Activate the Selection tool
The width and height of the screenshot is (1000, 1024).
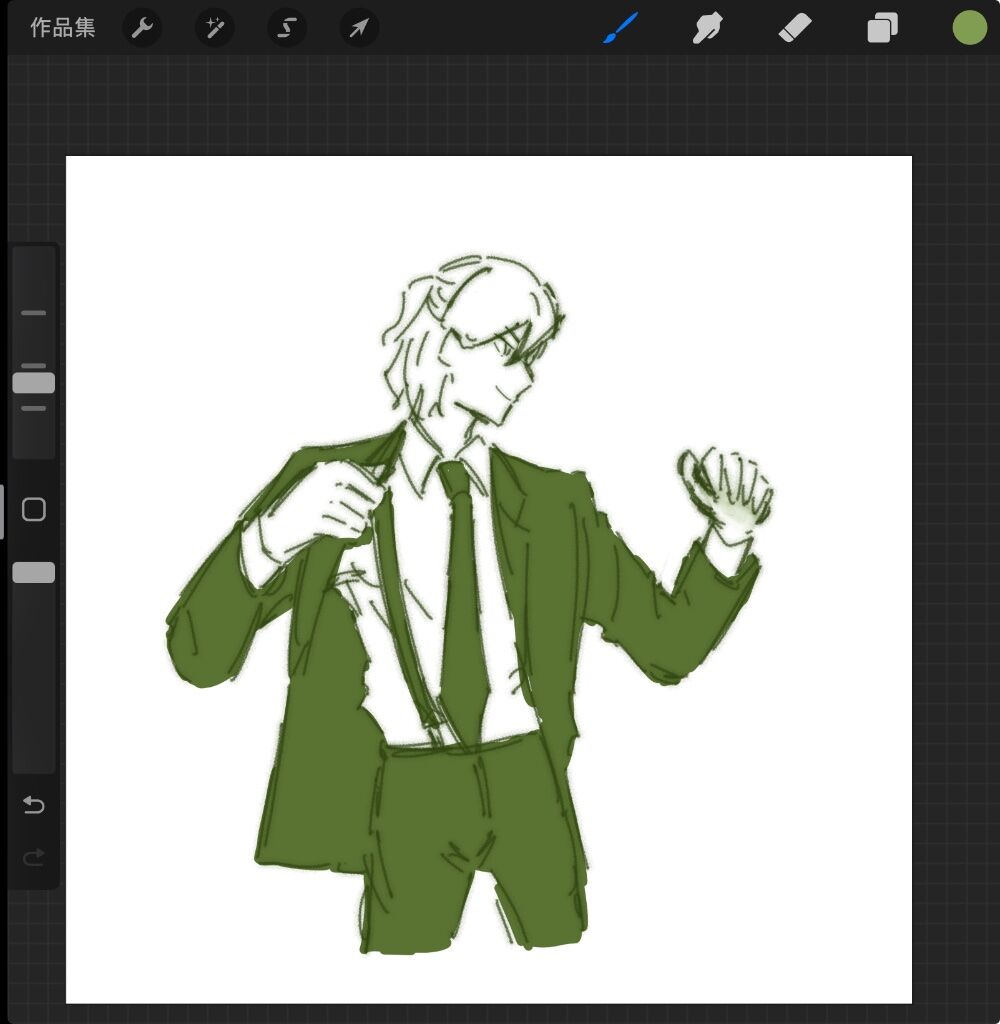[287, 28]
